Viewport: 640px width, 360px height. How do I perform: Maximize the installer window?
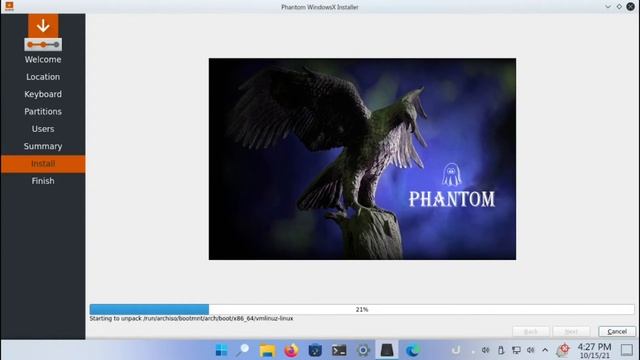pyautogui.click(x=619, y=7)
